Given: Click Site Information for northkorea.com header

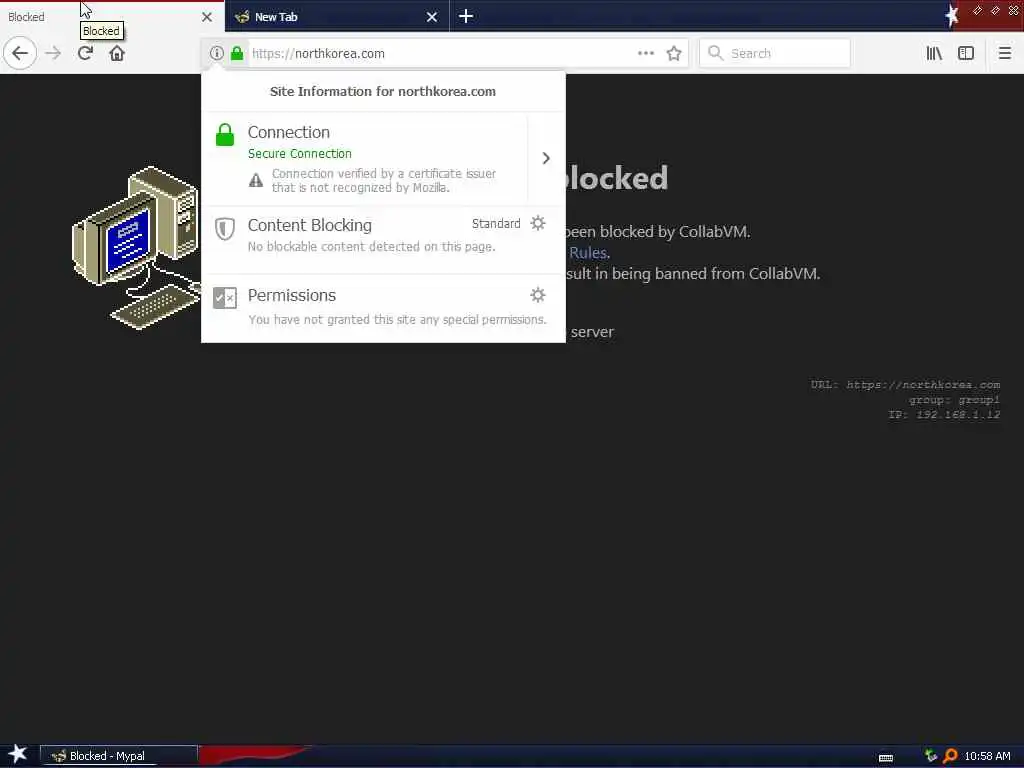Looking at the screenshot, I should pos(383,91).
